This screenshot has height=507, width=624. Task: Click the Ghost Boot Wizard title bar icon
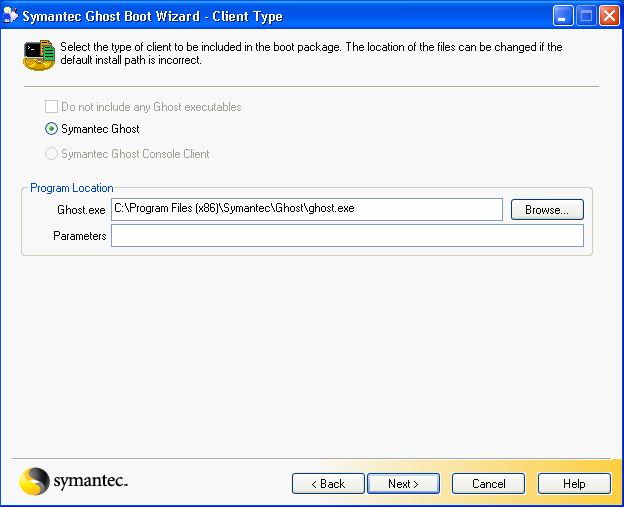click(10, 16)
